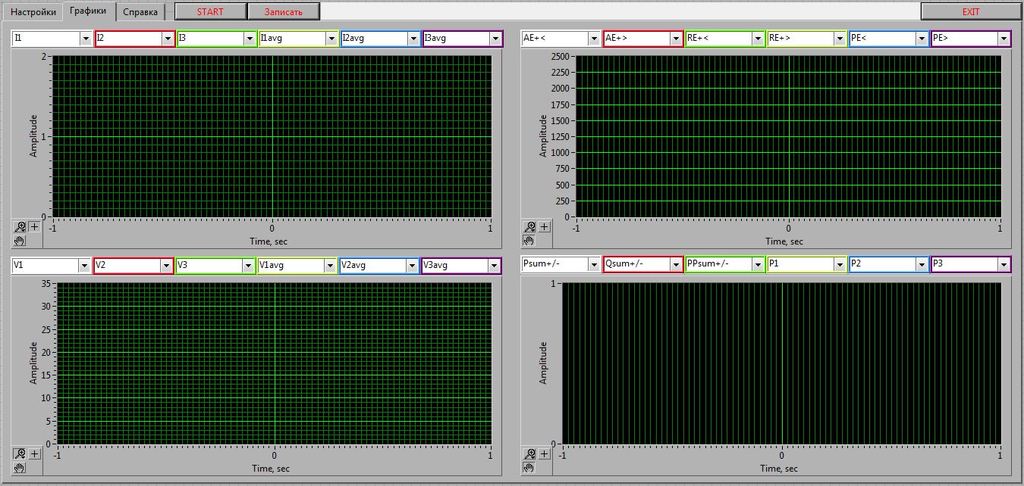Select pan hand tool on energy graph
The image size is (1024, 486).
pos(530,240)
